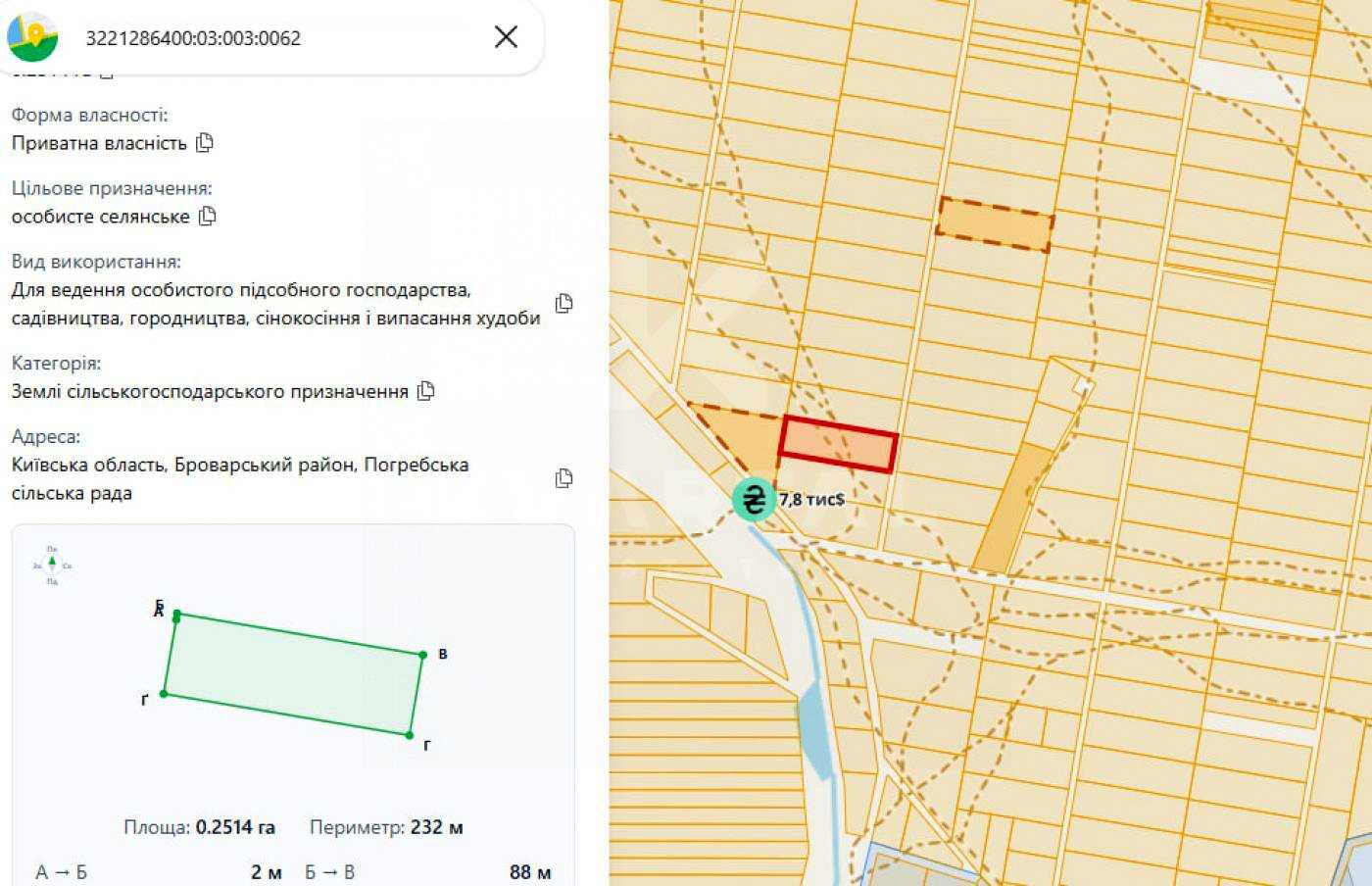Copy the usage type description text
The image size is (1372, 886).
[563, 304]
